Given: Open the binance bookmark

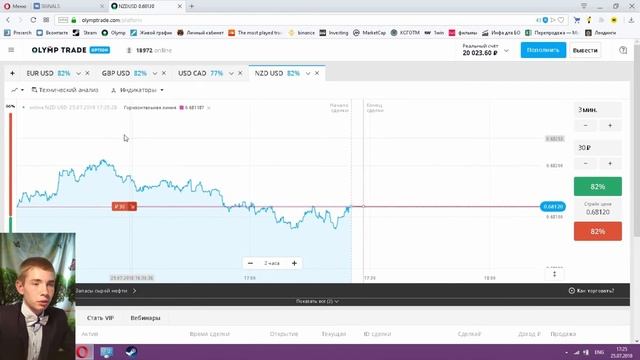Looking at the screenshot, I should pyautogui.click(x=302, y=33).
